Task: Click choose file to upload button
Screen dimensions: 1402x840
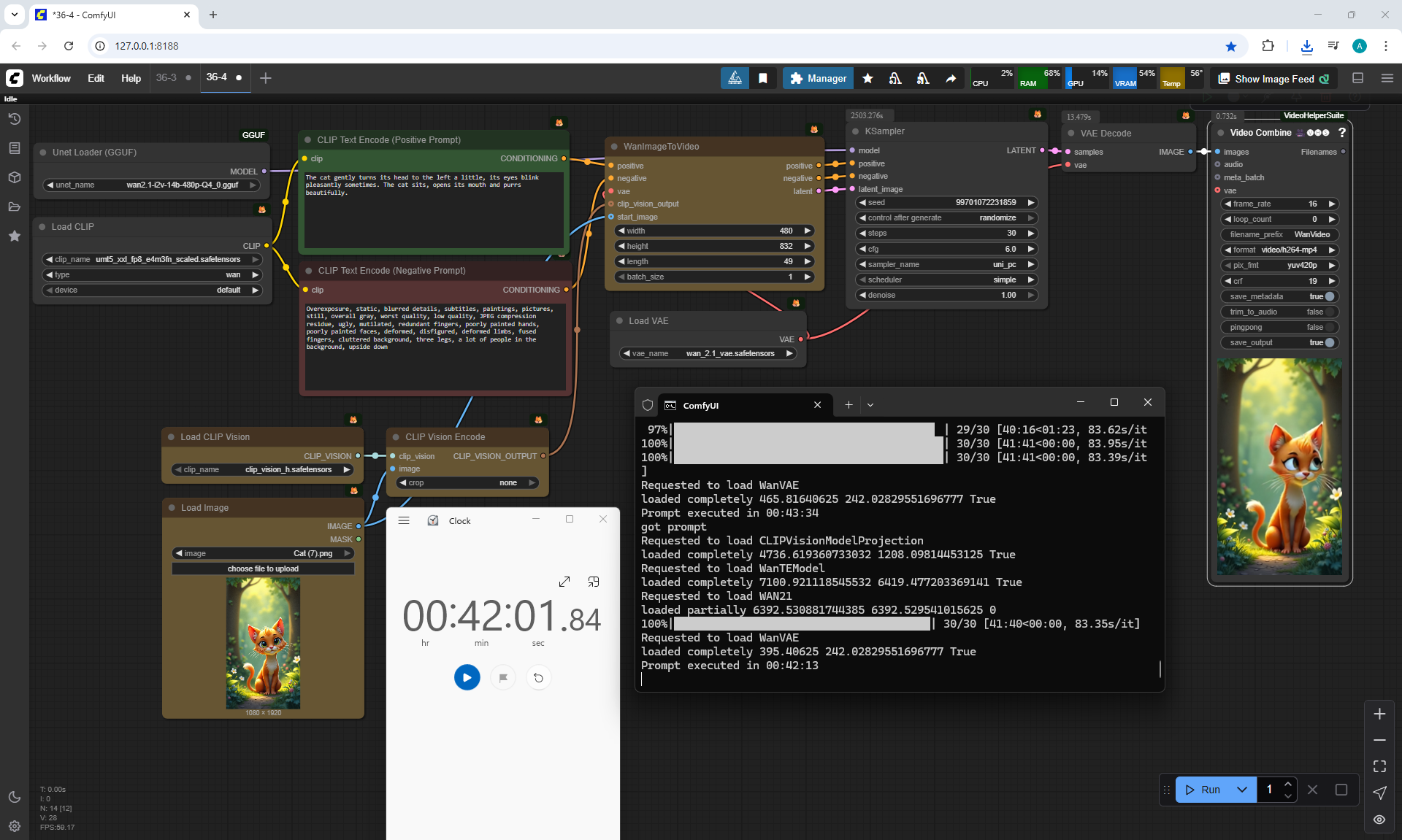Action: (263, 569)
